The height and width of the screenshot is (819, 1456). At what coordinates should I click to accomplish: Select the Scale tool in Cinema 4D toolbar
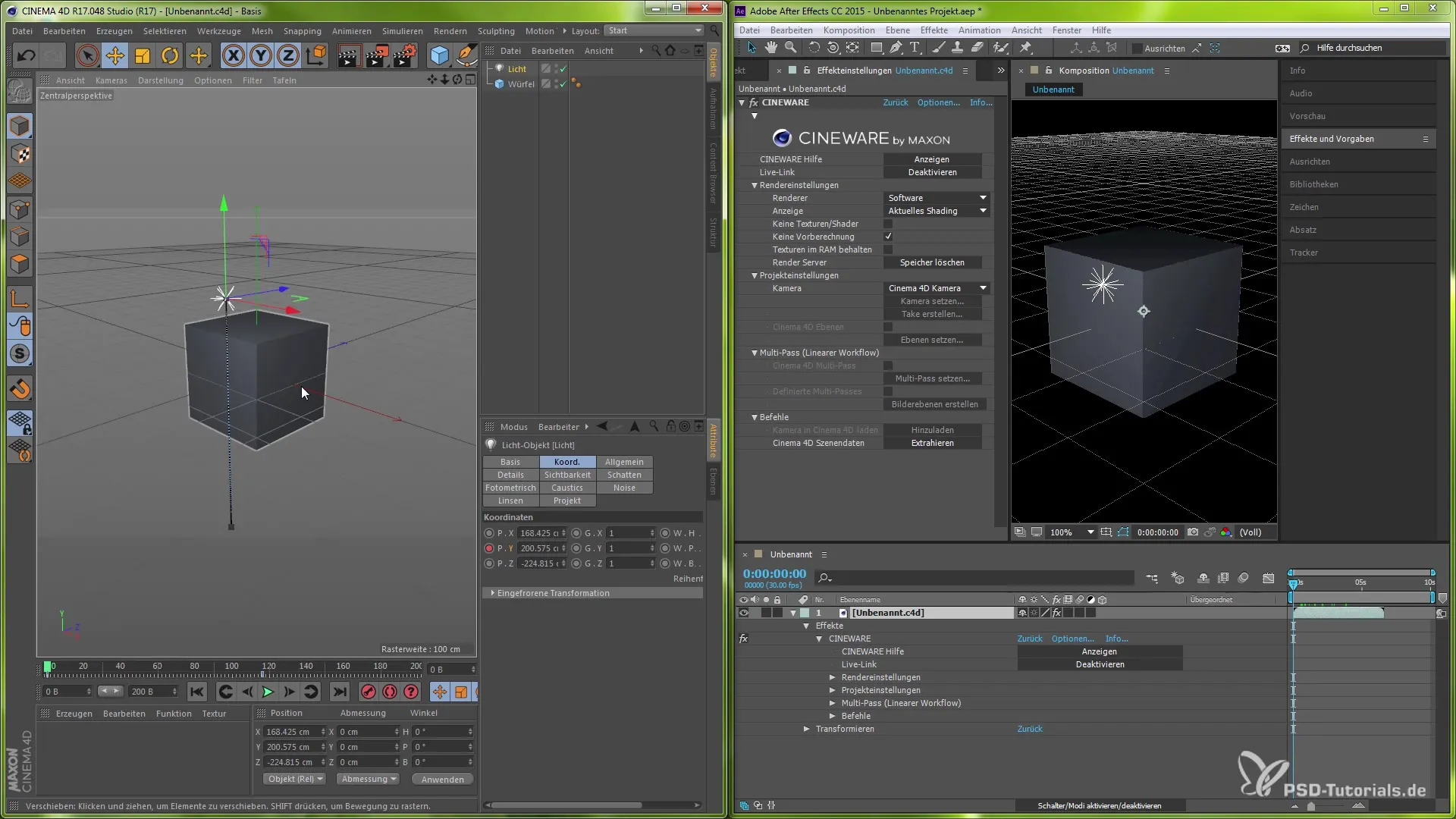[143, 55]
